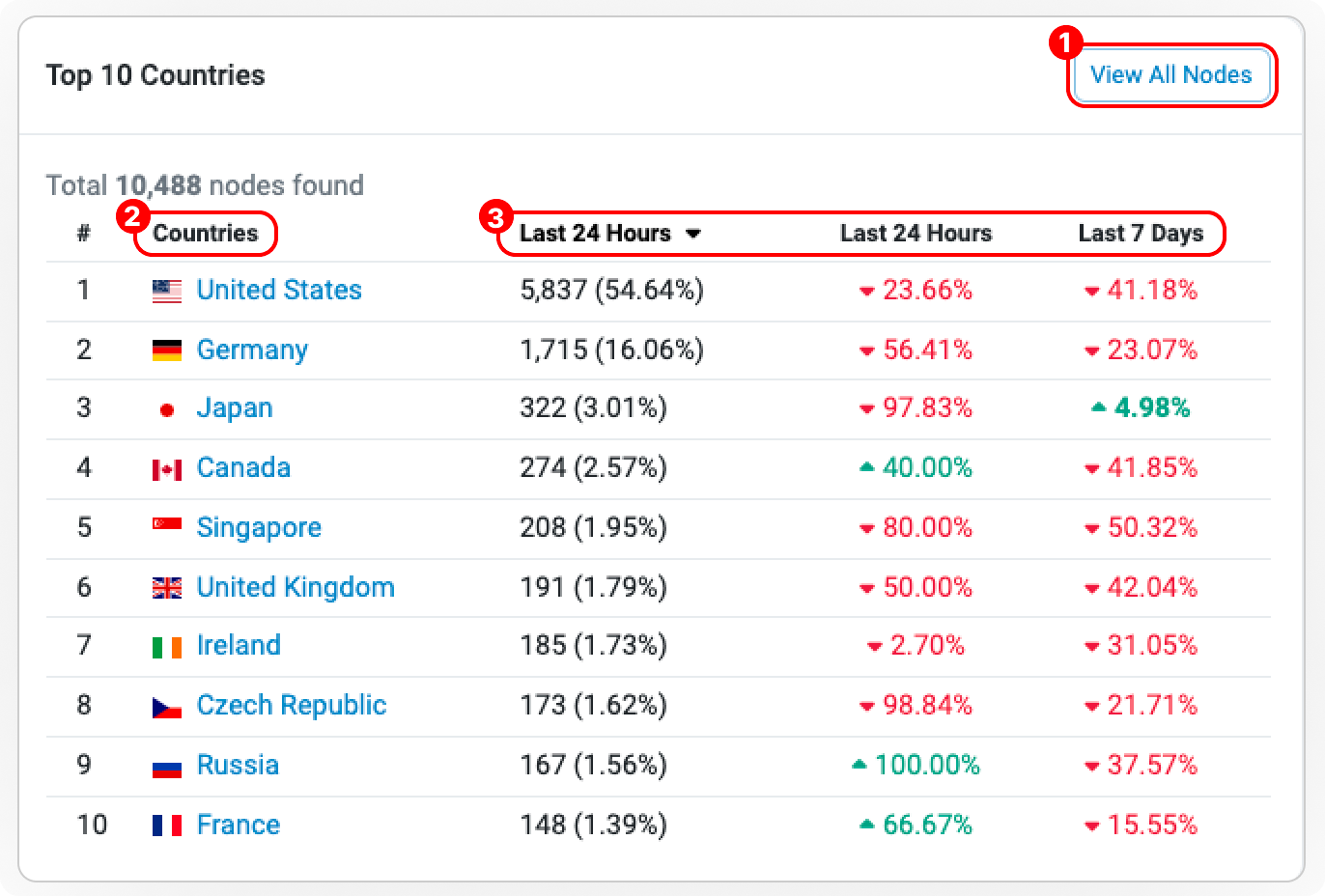Click the France flag icon

pos(166,825)
